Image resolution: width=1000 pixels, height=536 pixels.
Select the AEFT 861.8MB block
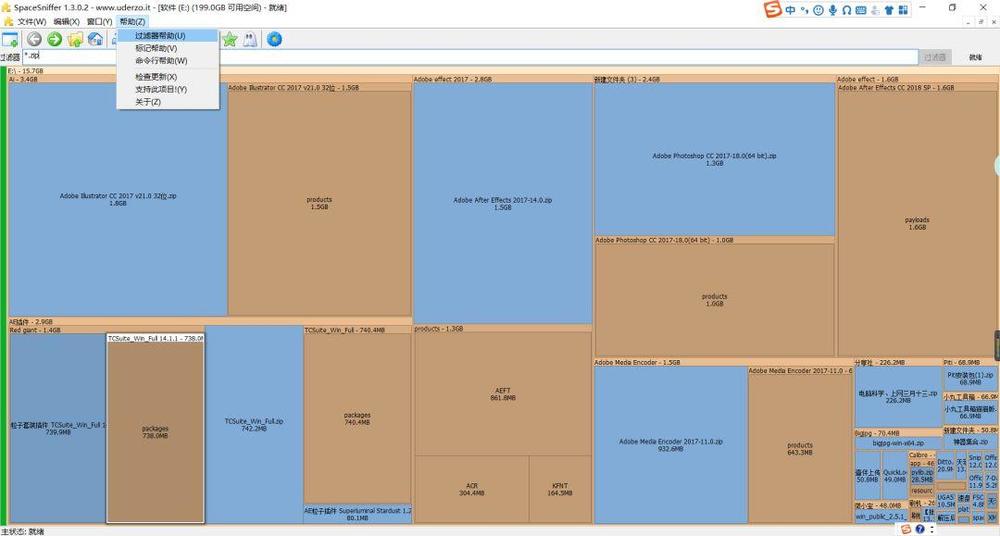pyautogui.click(x=503, y=394)
